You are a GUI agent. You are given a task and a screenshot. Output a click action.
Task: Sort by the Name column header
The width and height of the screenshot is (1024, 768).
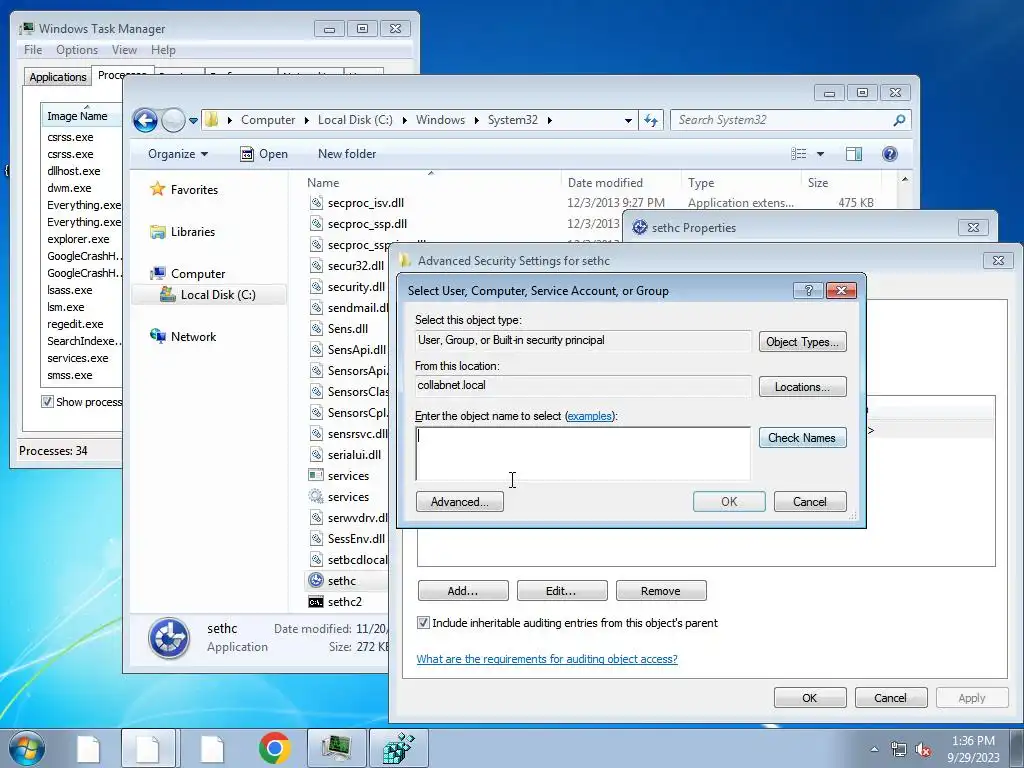[x=431, y=183]
